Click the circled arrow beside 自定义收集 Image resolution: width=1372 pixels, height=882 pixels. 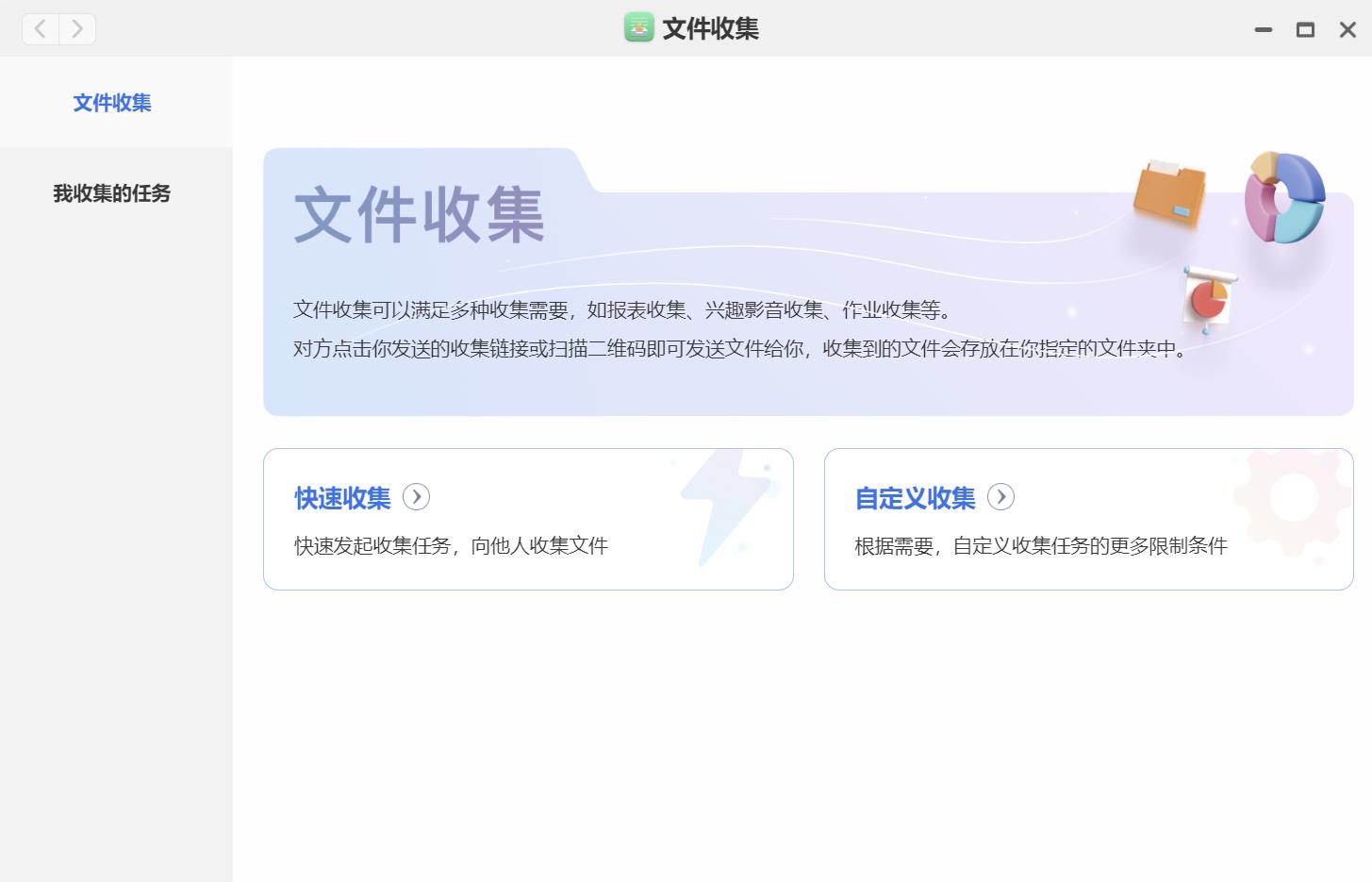click(x=1000, y=496)
